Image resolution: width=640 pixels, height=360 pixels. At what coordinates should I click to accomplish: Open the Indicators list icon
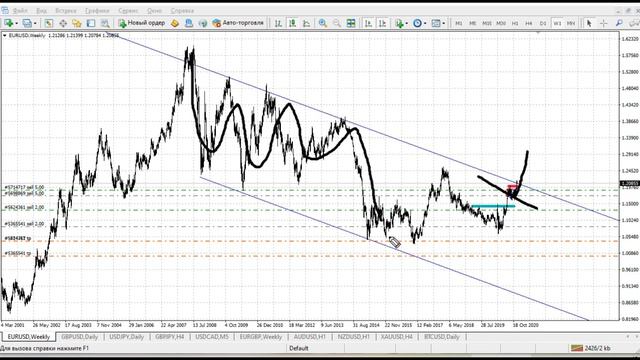tap(399, 23)
